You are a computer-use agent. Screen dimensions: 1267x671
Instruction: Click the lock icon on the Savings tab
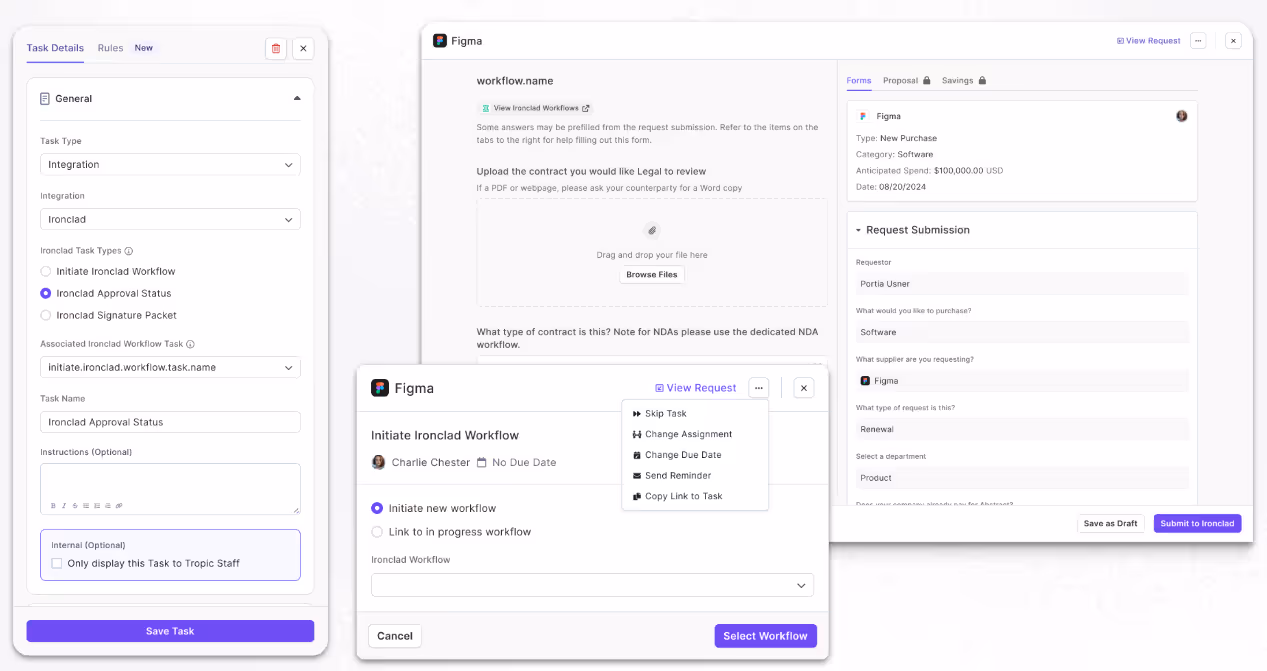[x=982, y=80]
